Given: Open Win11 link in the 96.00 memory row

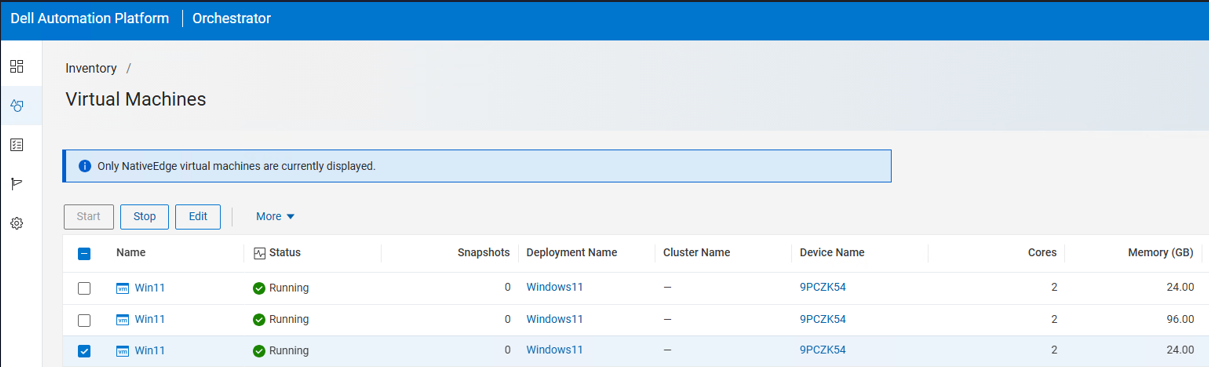Looking at the screenshot, I should pyautogui.click(x=150, y=320).
